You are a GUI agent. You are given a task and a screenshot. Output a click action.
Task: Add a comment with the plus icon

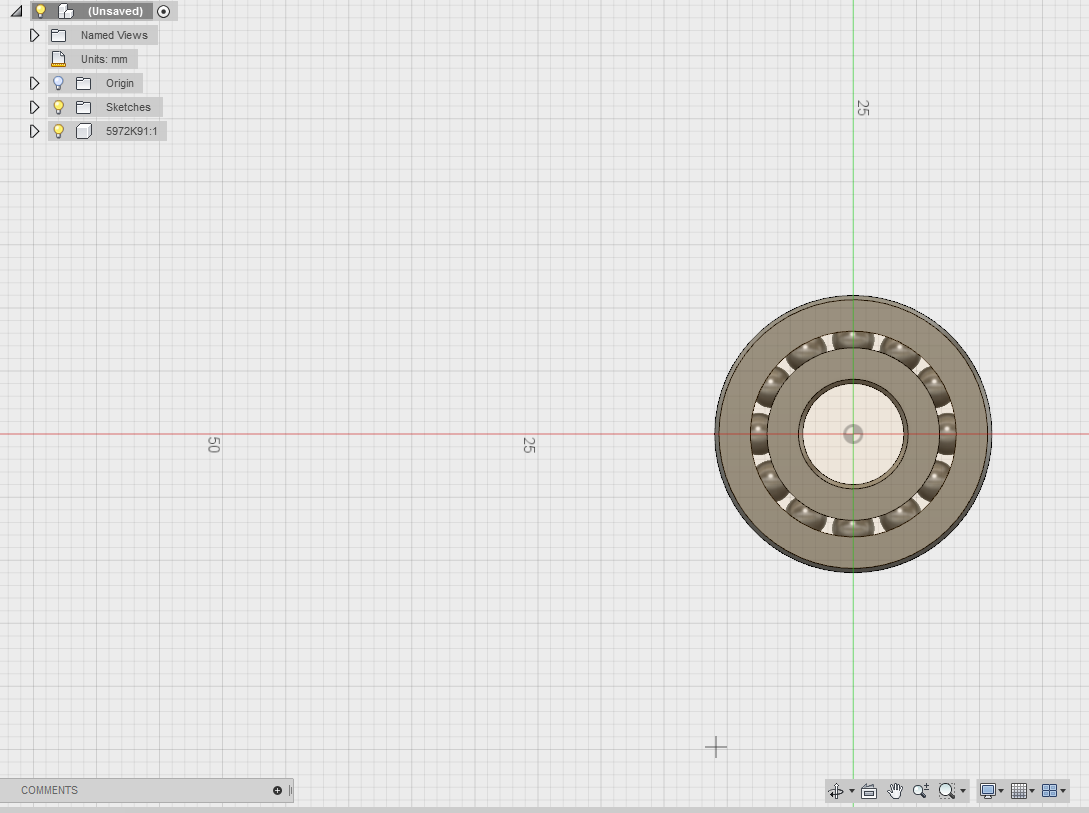(277, 790)
